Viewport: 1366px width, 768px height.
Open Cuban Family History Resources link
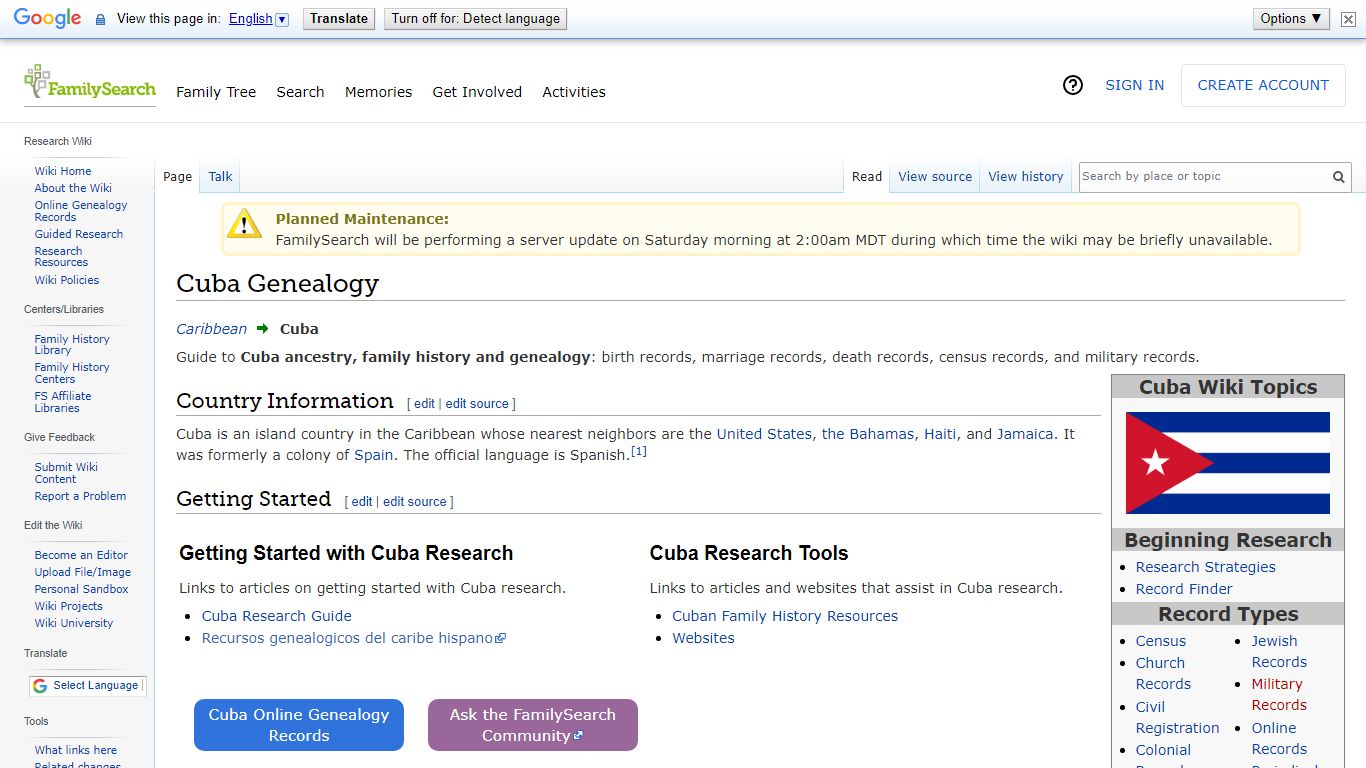tap(785, 616)
